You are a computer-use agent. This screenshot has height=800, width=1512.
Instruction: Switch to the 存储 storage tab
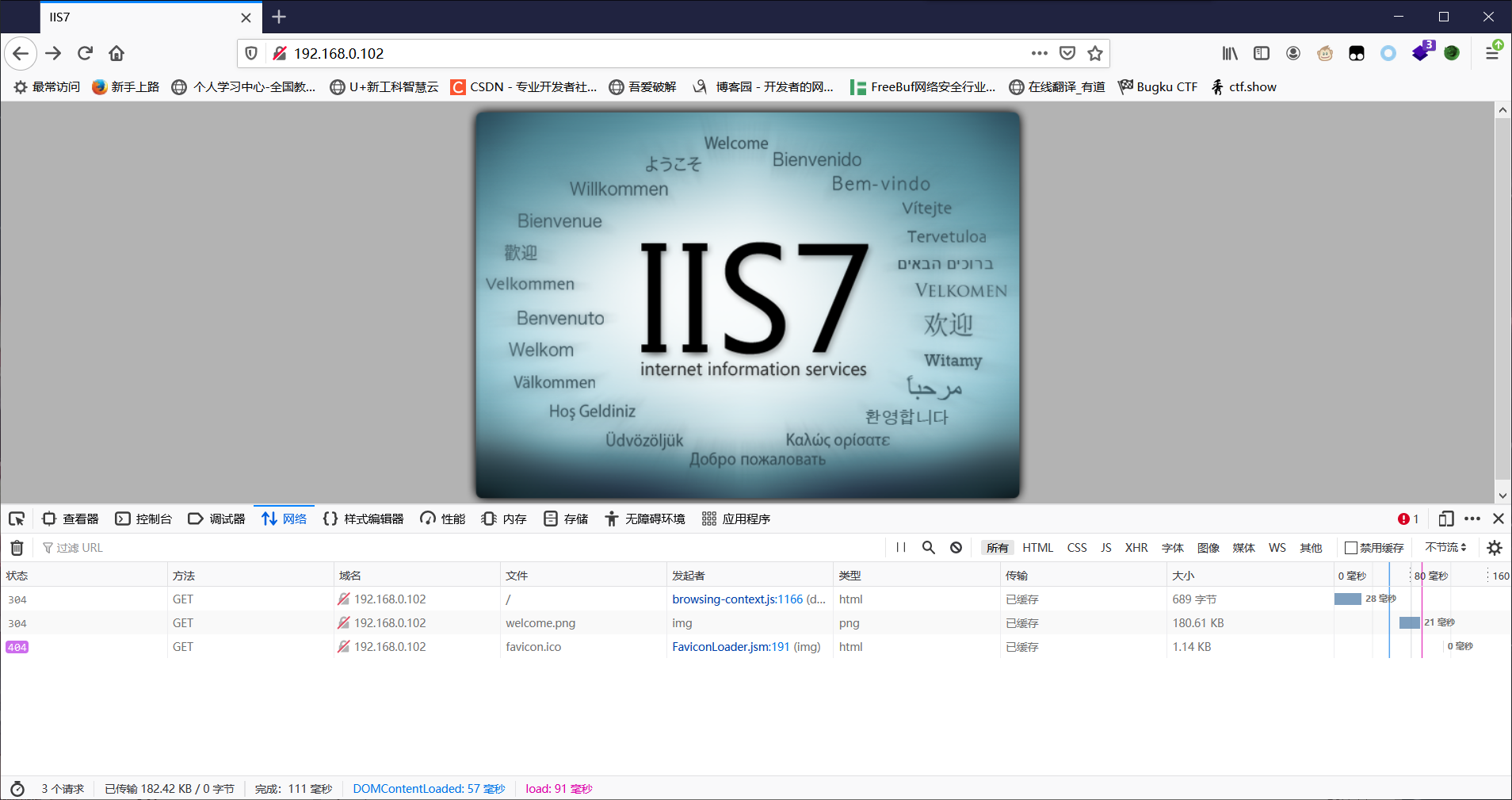(x=566, y=519)
